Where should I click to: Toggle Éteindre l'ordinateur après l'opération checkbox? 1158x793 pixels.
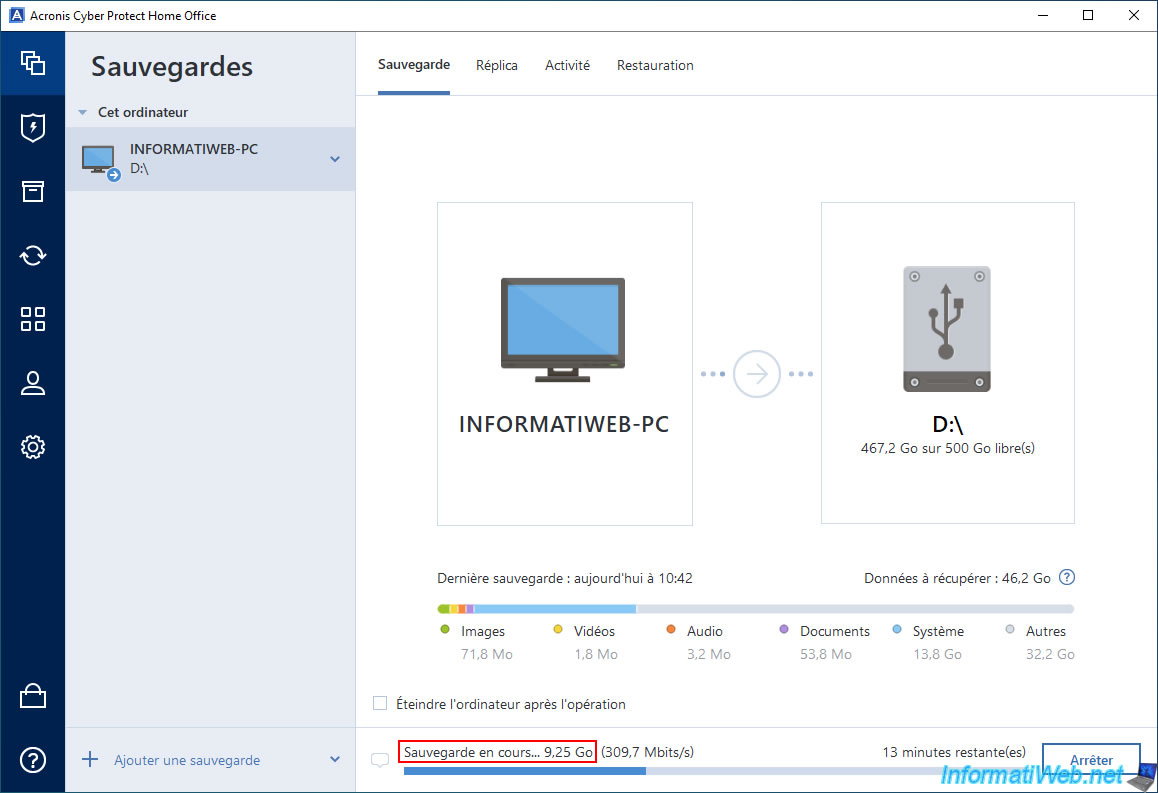(x=380, y=703)
